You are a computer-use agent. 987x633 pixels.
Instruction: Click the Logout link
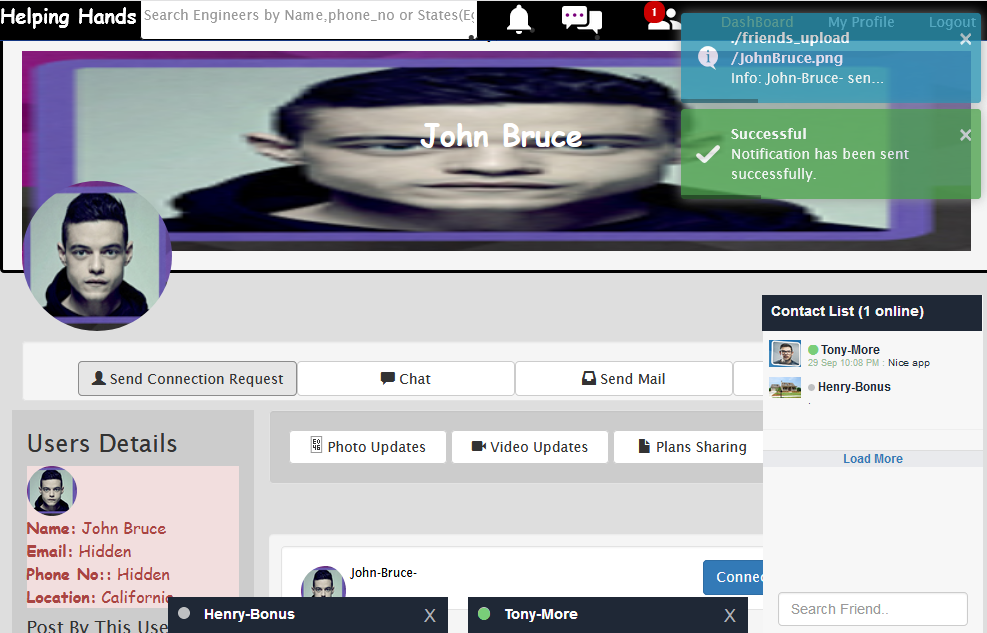click(952, 22)
